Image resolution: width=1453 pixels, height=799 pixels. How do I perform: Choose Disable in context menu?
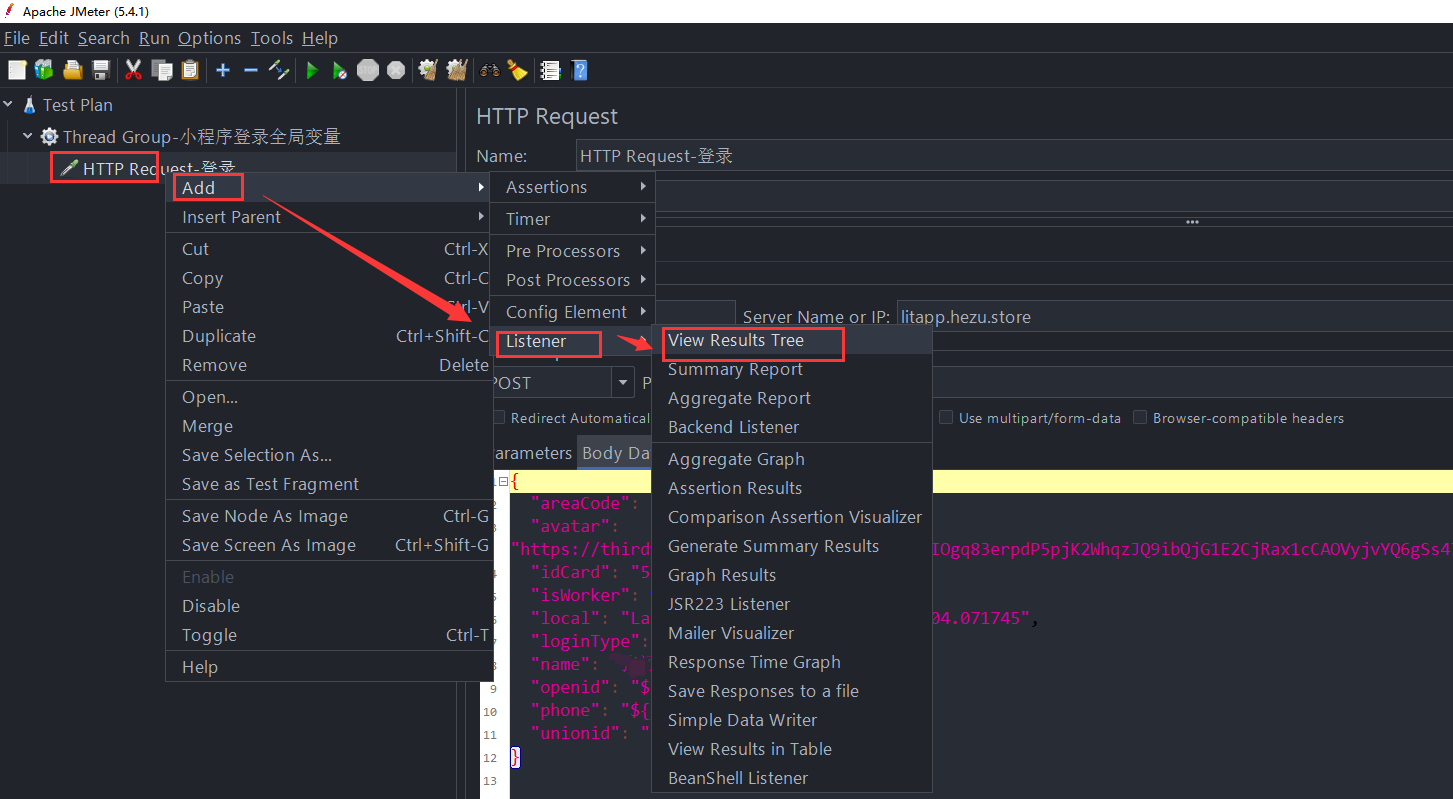pyautogui.click(x=329, y=606)
